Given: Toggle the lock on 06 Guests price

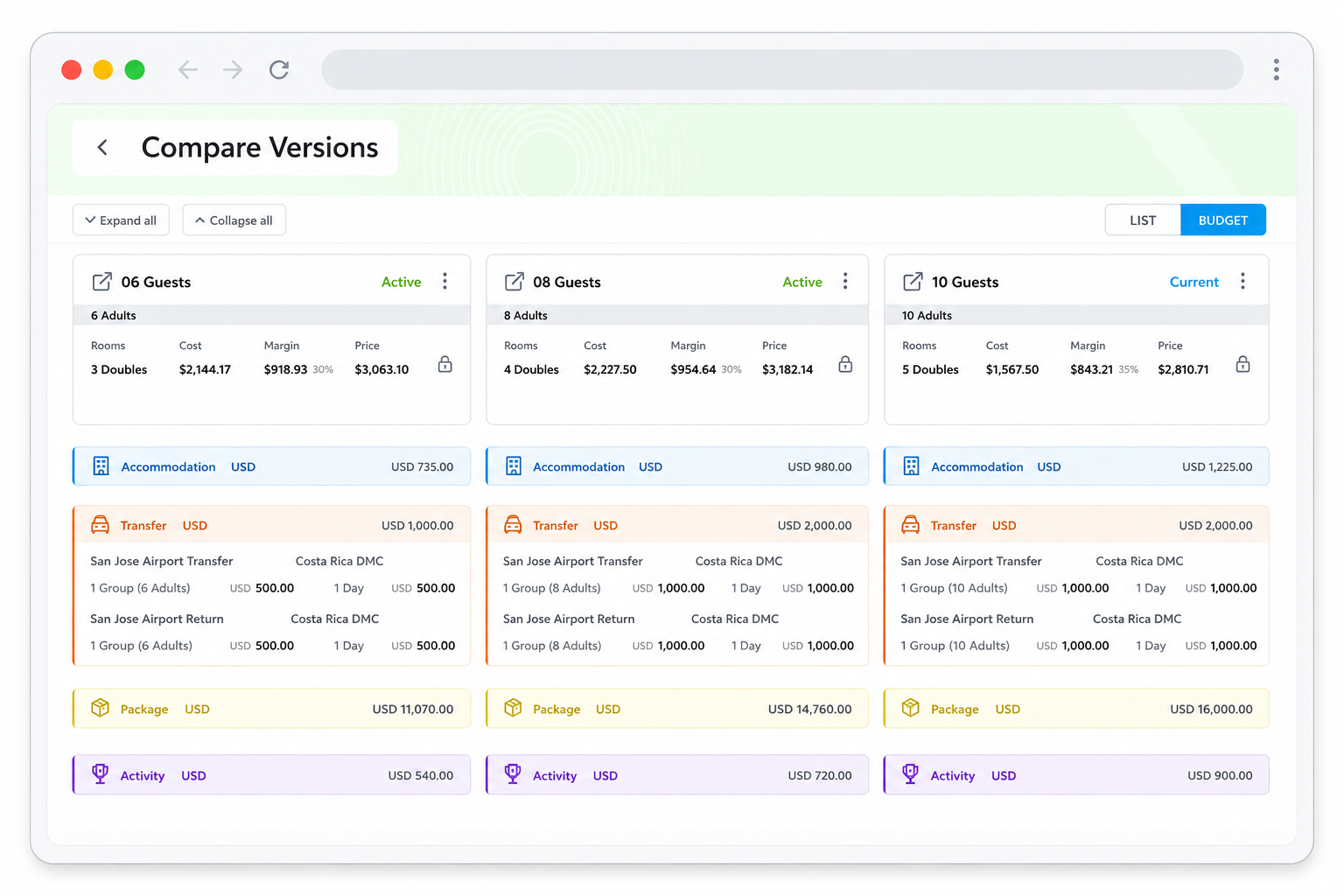Looking at the screenshot, I should [445, 365].
